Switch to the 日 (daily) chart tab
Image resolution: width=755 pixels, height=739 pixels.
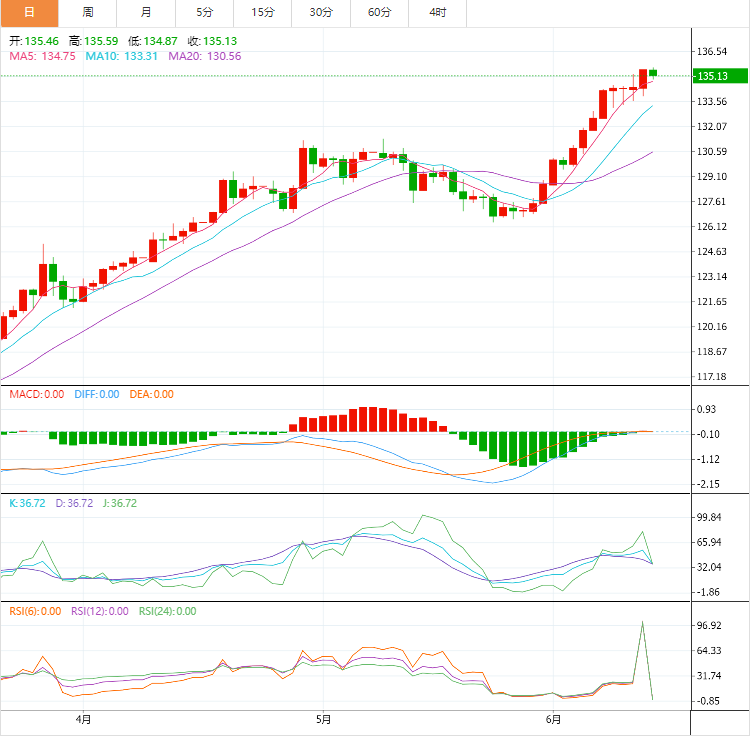click(x=29, y=12)
